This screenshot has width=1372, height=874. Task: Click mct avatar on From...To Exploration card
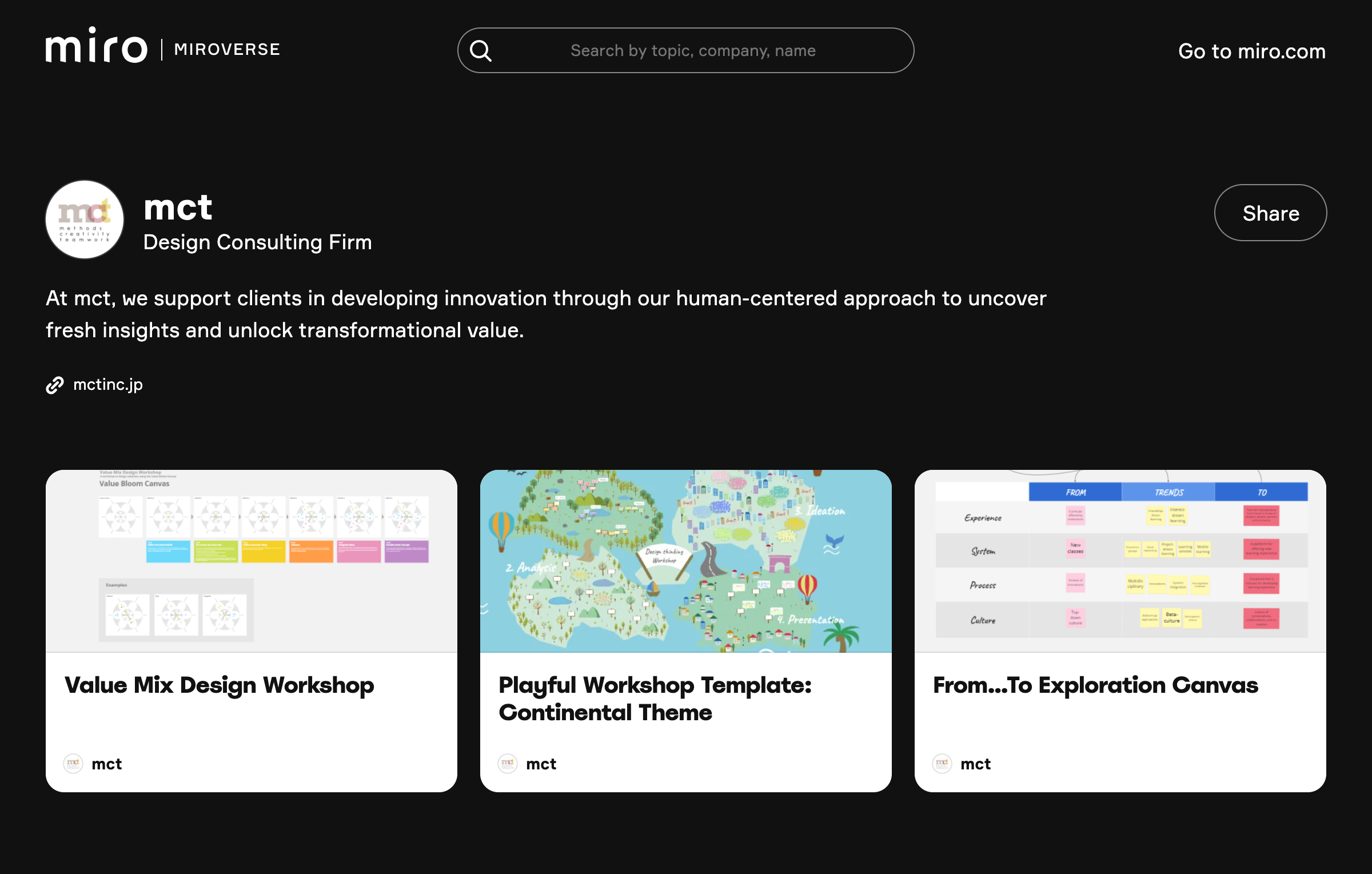942,763
